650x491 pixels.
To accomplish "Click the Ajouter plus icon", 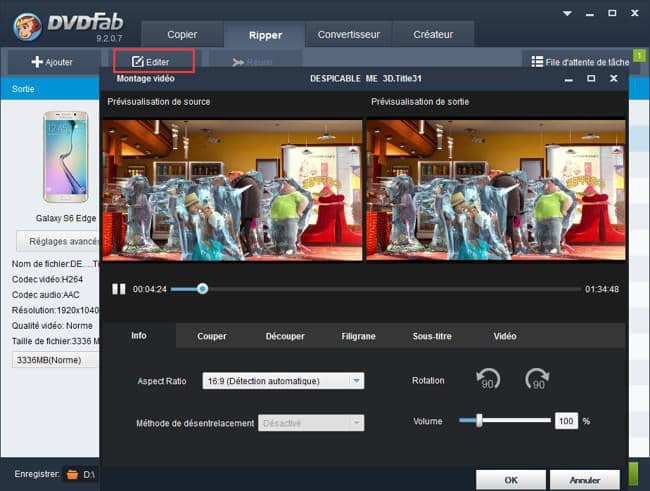I will (x=37, y=62).
